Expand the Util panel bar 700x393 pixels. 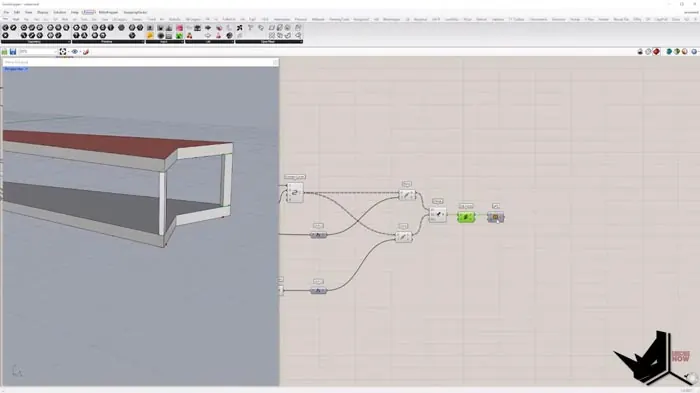click(209, 42)
